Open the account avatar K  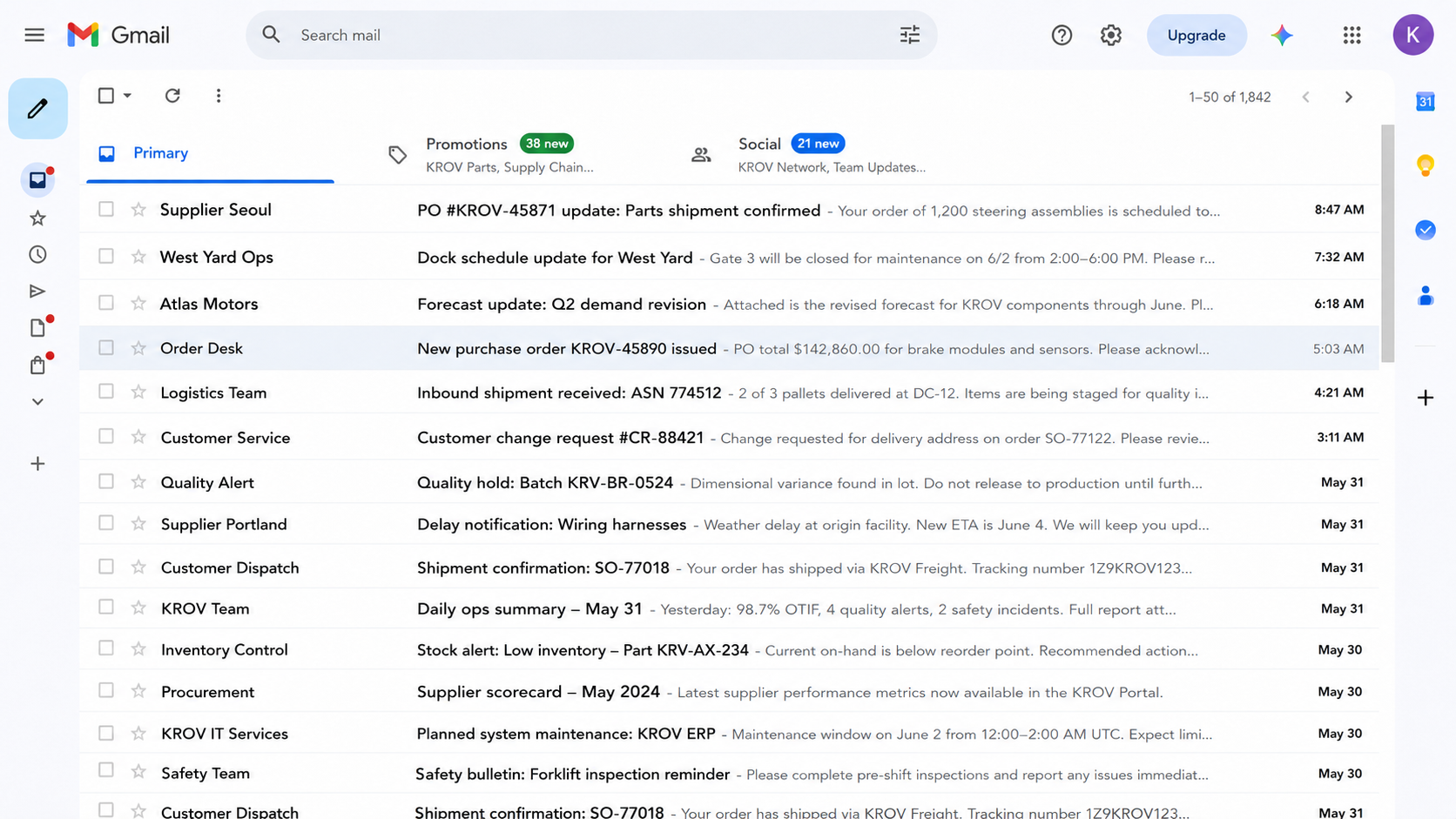click(x=1412, y=35)
